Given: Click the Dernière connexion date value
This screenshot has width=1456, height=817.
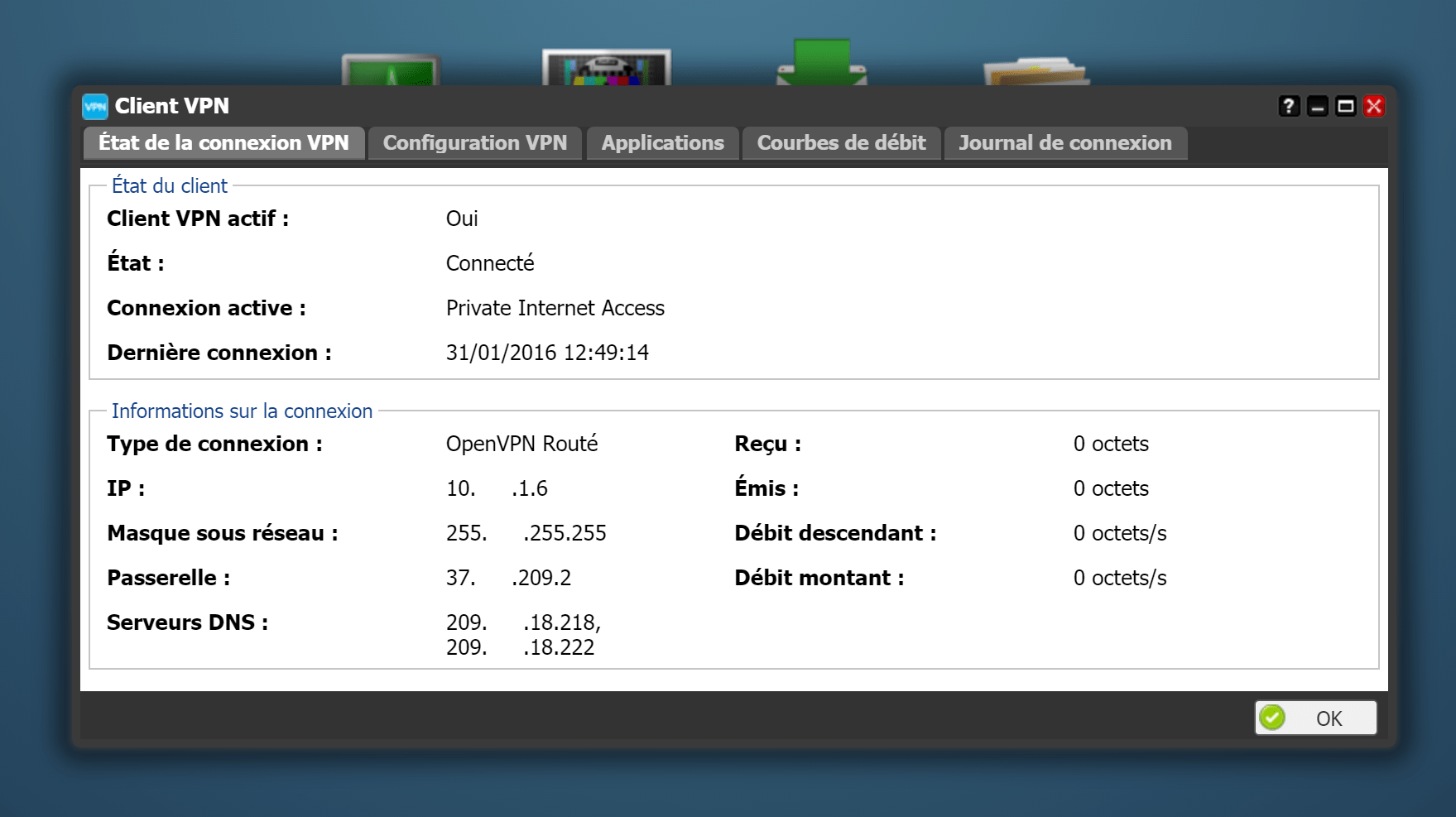Looking at the screenshot, I should click(547, 353).
